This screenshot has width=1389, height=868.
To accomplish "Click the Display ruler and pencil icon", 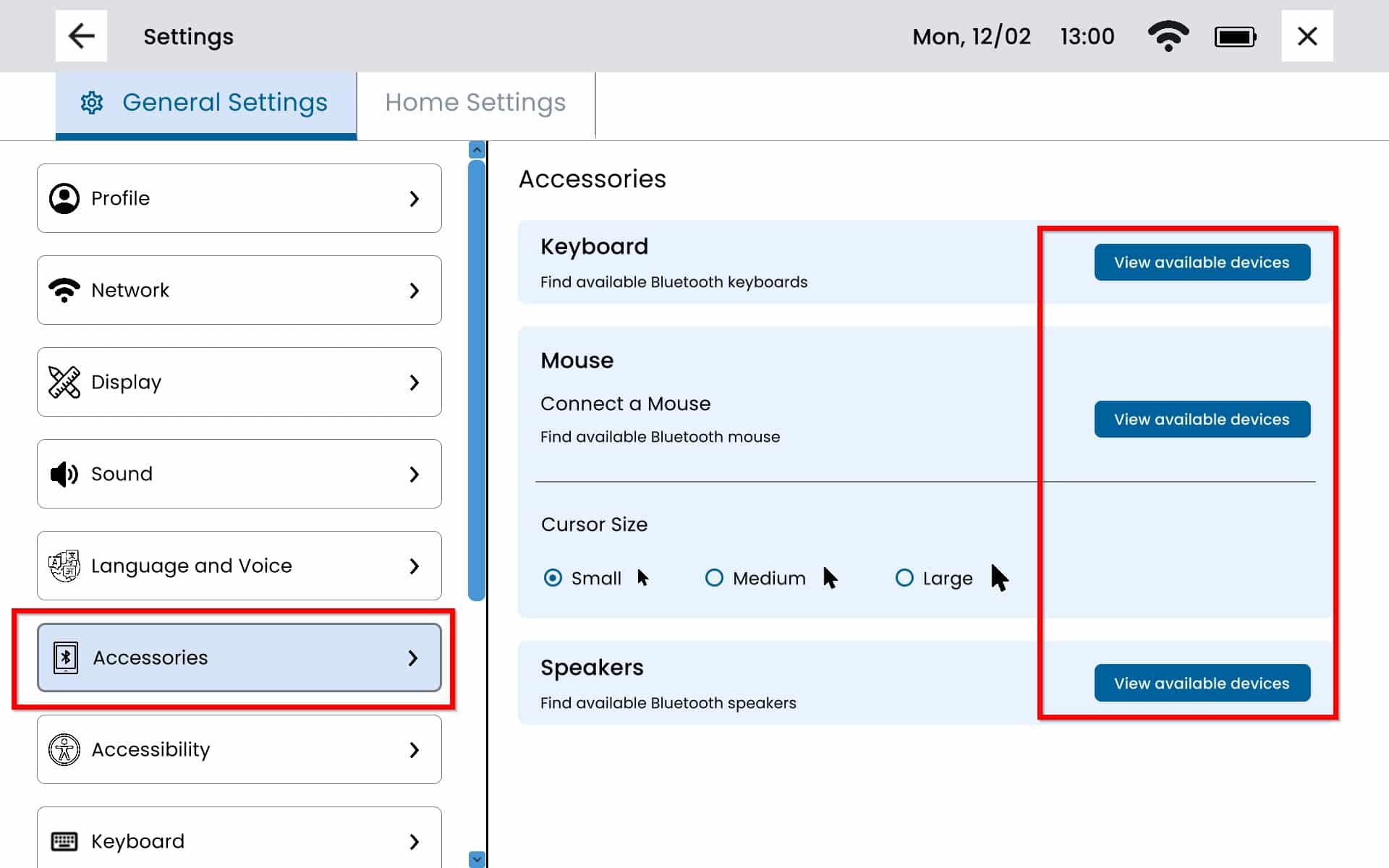I will [x=64, y=382].
